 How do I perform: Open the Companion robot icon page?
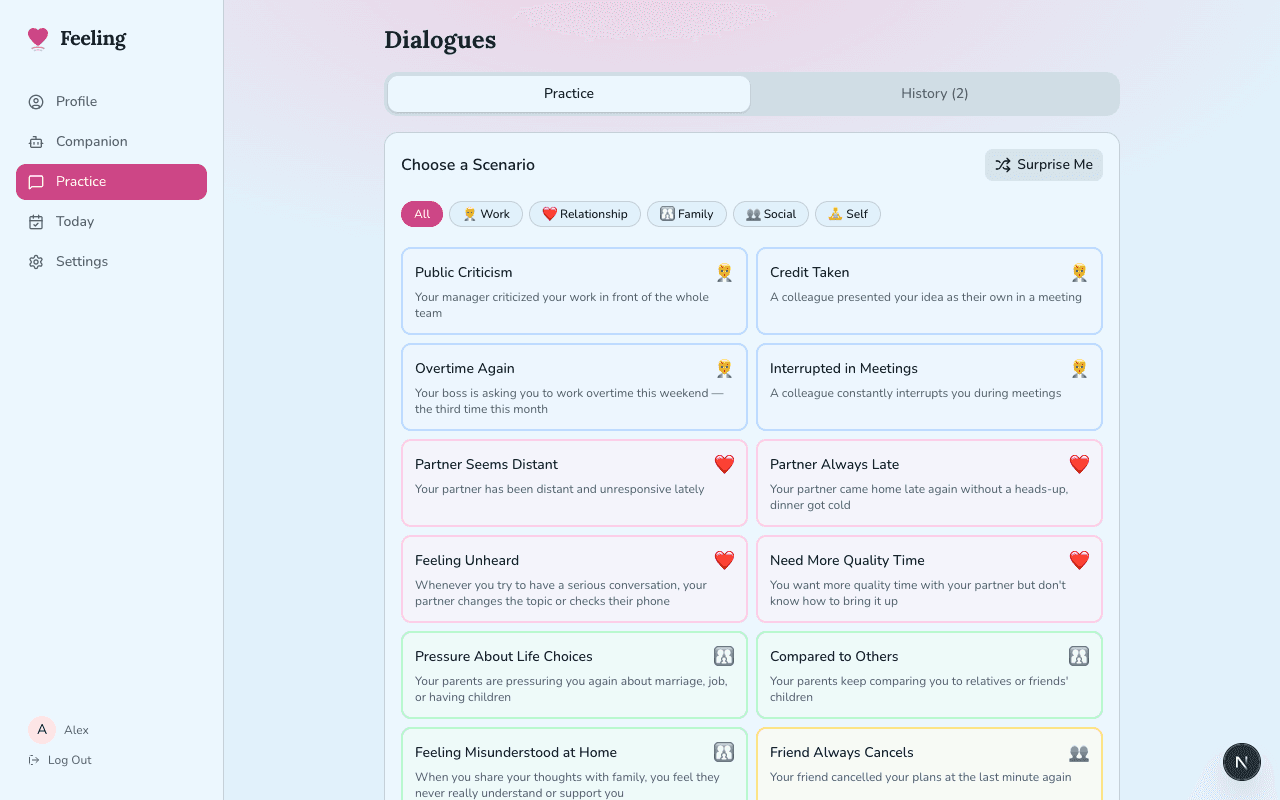coord(36,142)
